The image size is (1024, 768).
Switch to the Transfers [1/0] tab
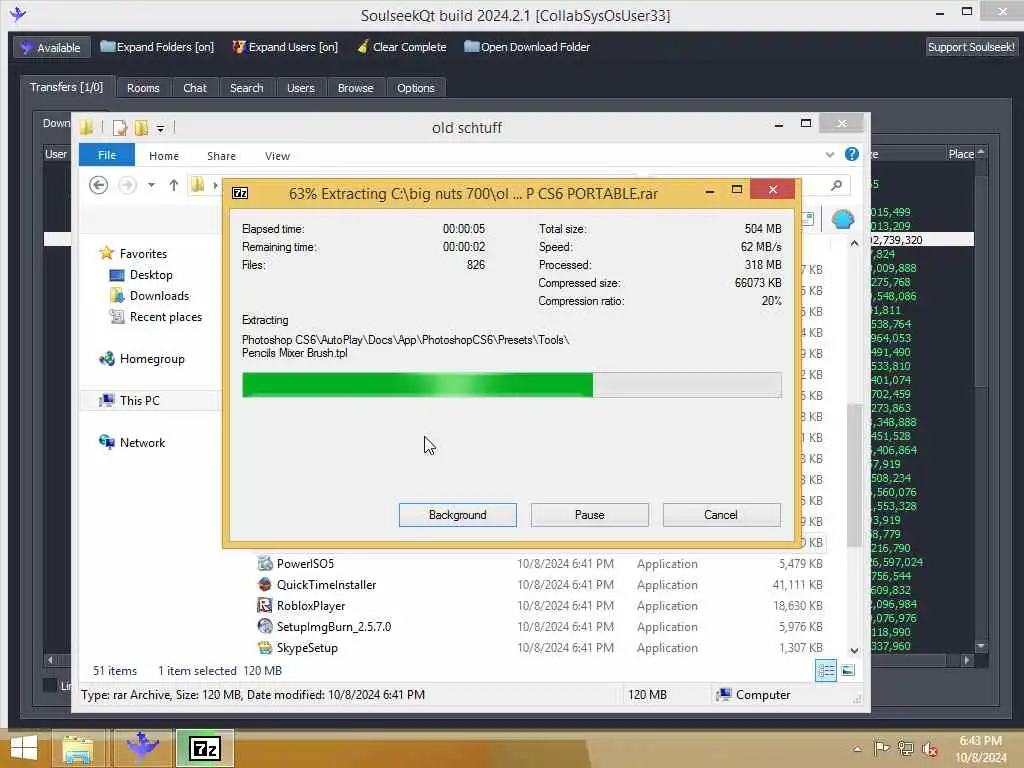click(x=67, y=87)
